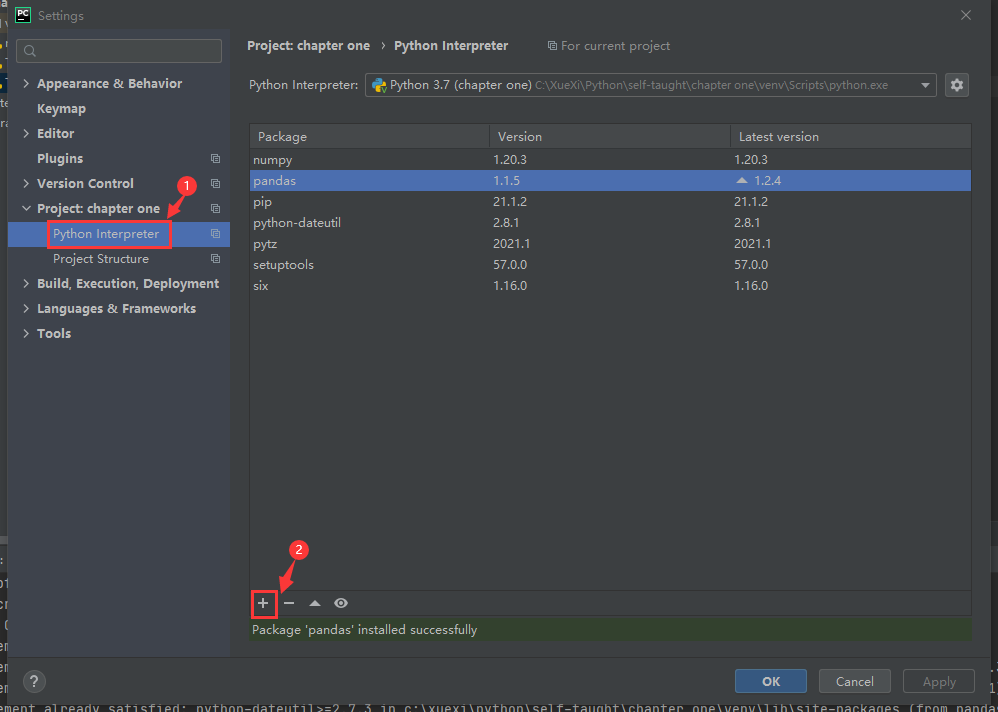
Task: Open Project Structure settings page
Action: pyautogui.click(x=101, y=259)
